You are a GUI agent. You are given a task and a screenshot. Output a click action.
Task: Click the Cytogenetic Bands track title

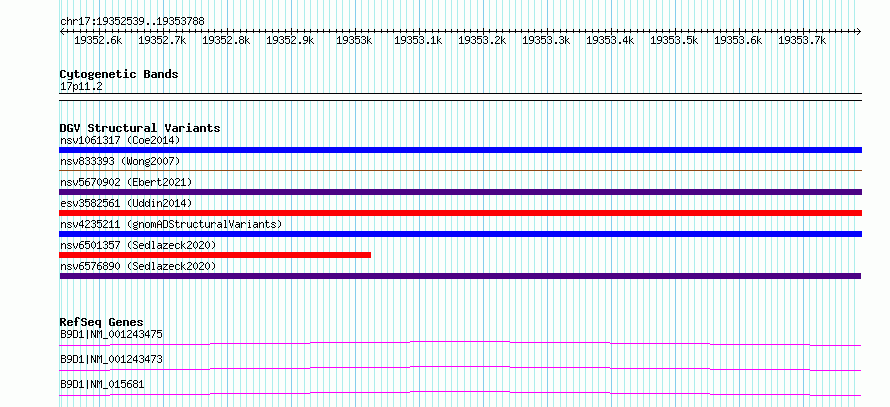click(x=119, y=74)
